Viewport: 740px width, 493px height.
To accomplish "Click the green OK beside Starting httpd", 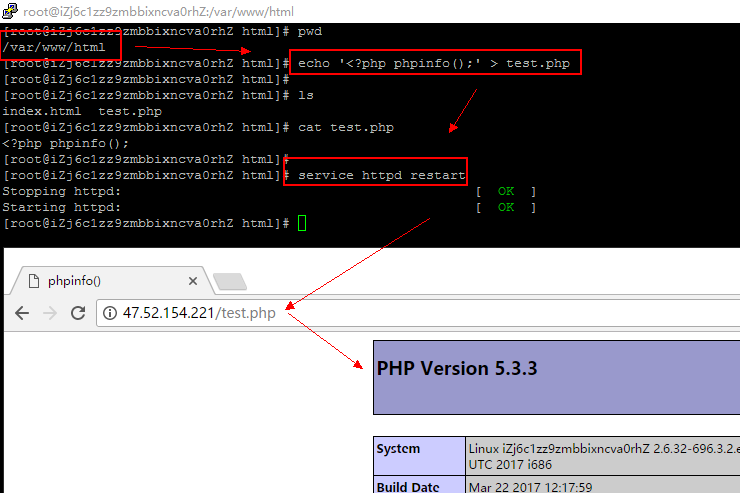I will 506,207.
